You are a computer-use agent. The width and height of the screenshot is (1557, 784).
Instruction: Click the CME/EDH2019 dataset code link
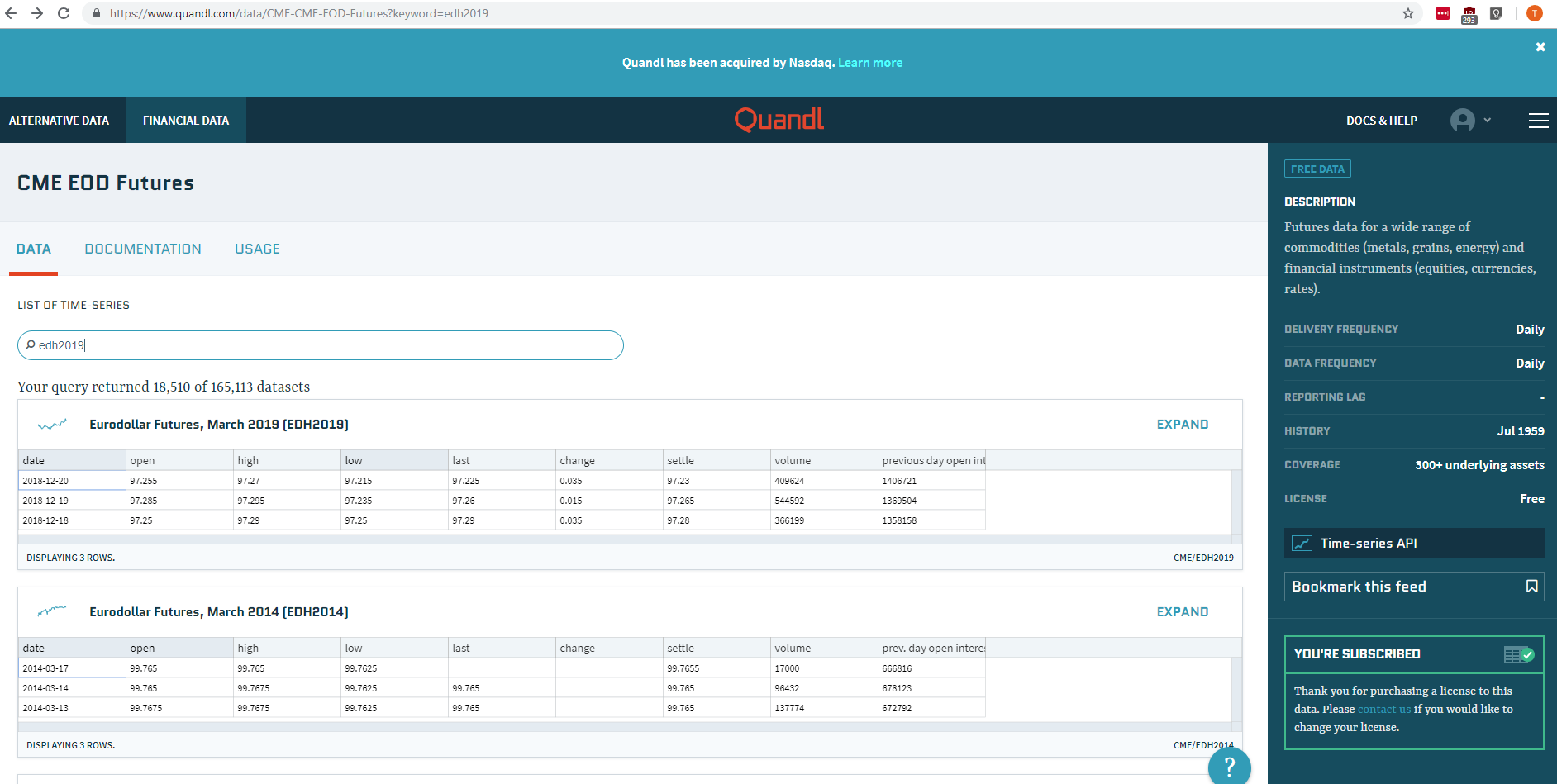[x=1202, y=558]
